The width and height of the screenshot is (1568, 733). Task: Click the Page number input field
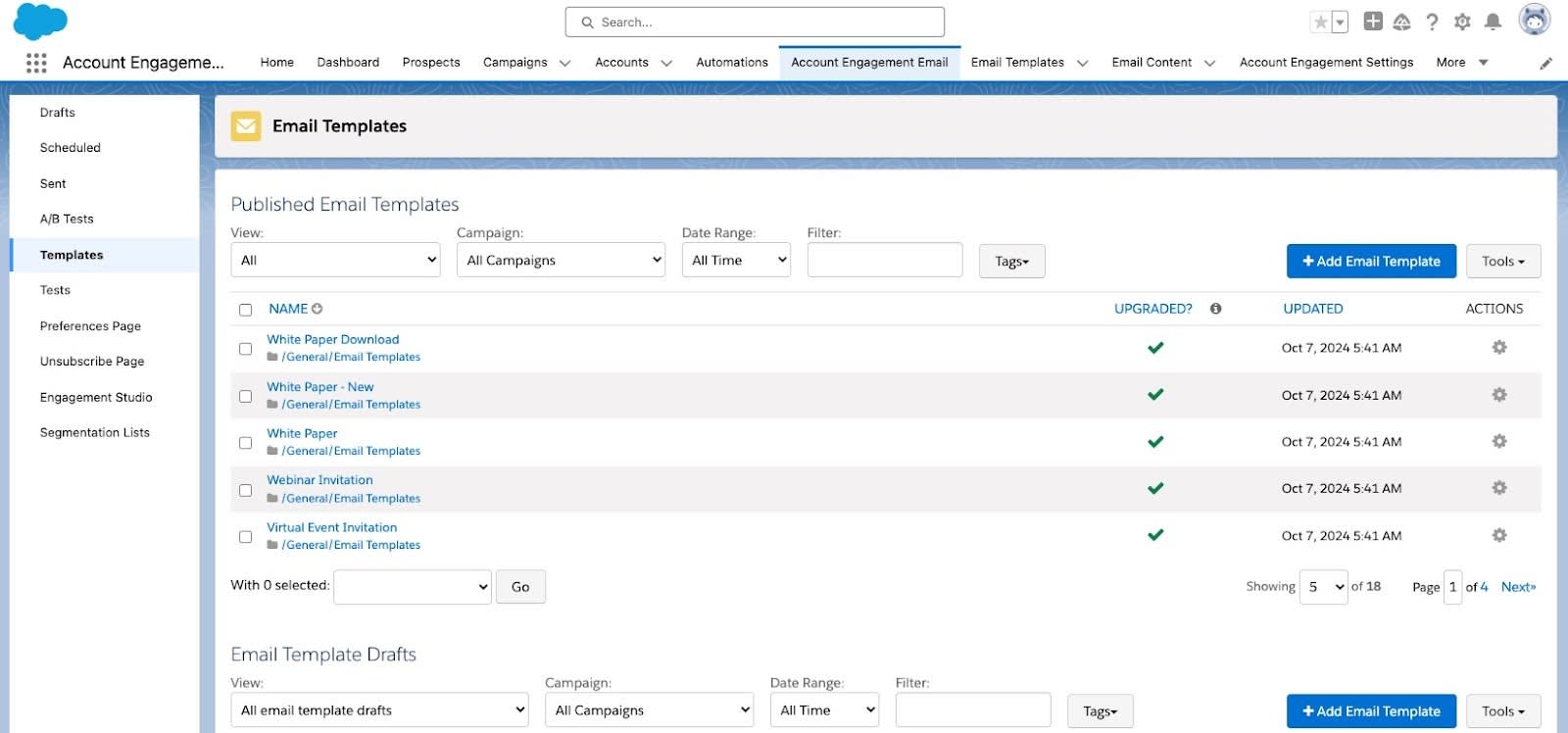[1453, 587]
